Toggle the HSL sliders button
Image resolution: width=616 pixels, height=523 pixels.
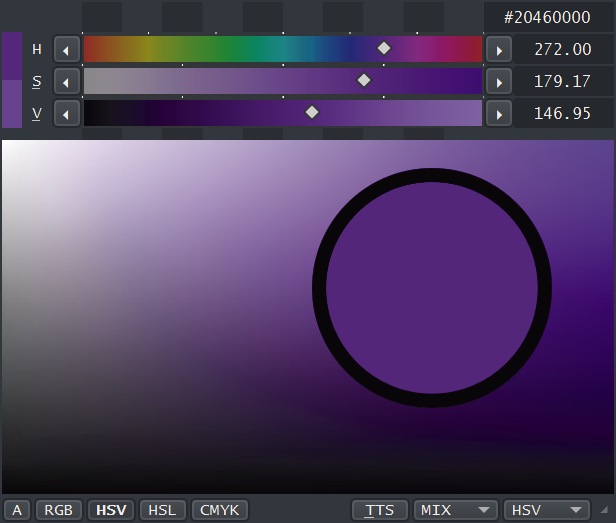point(162,510)
